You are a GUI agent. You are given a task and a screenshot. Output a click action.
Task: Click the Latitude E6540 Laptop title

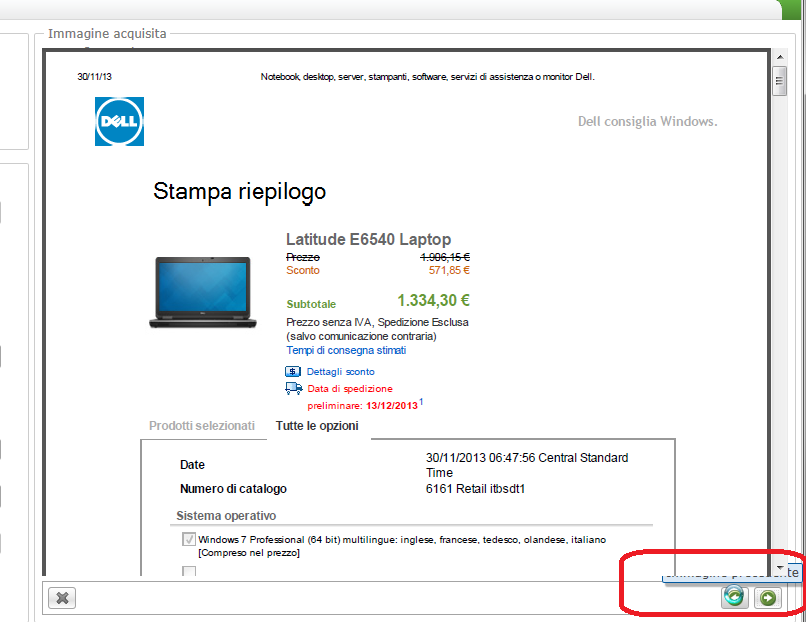pos(369,239)
